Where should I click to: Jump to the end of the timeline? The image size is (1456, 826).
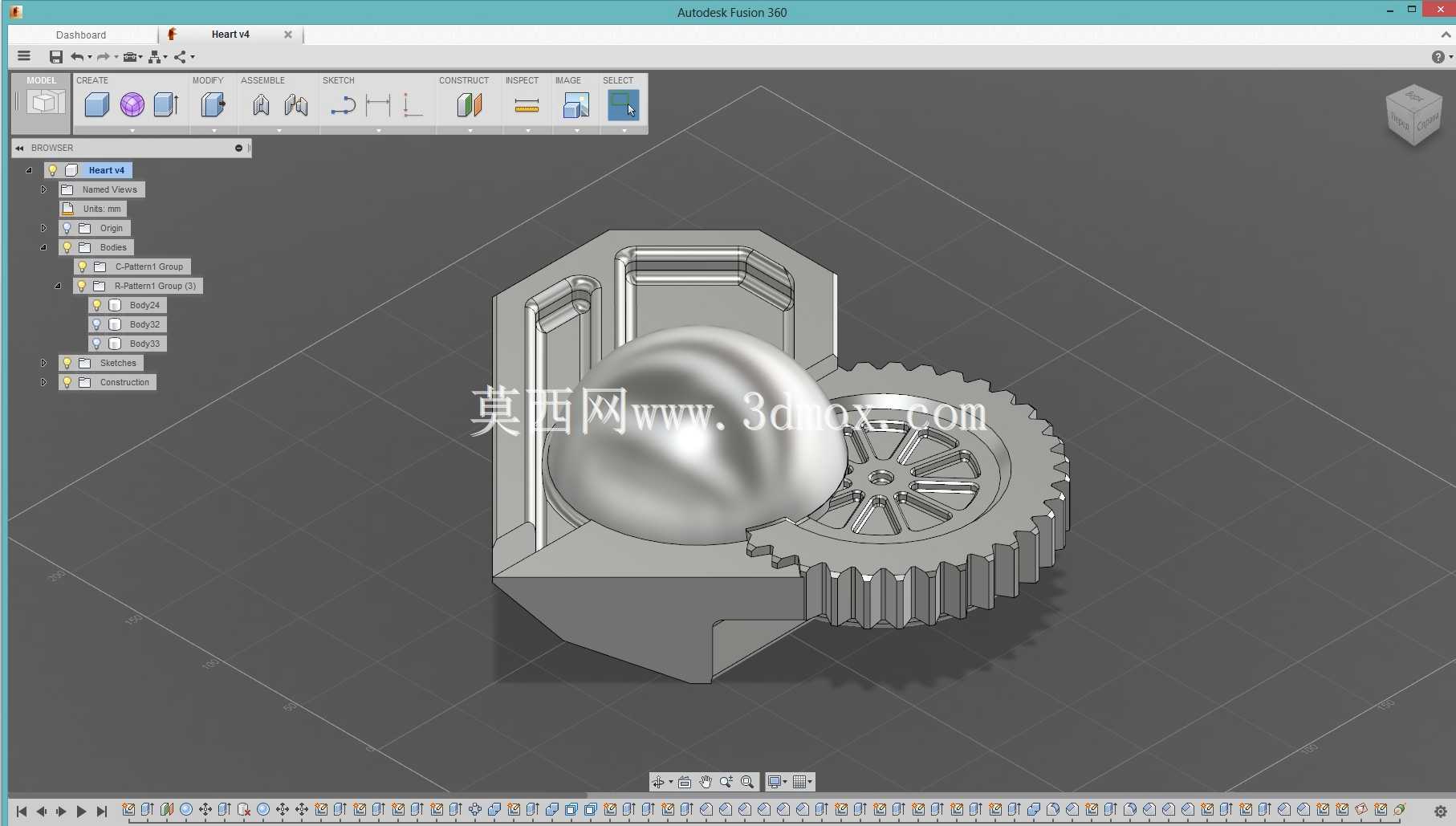click(102, 812)
